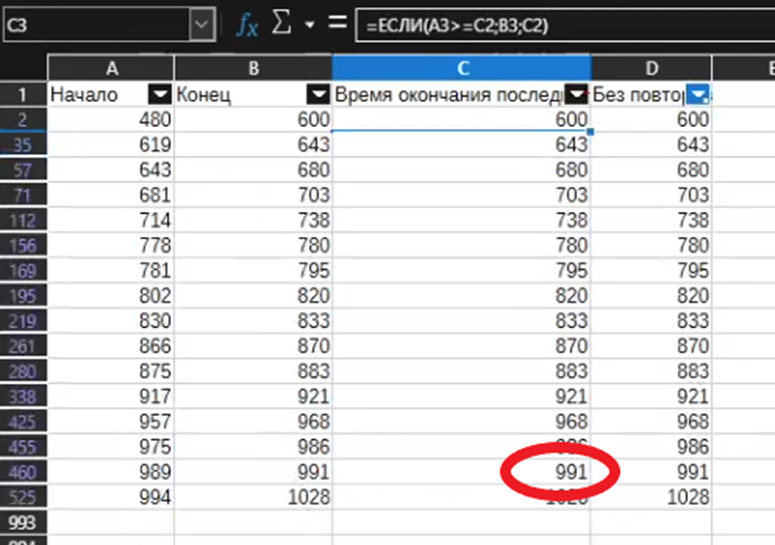Click the Select All corner box
The image size is (775, 545).
22,68
